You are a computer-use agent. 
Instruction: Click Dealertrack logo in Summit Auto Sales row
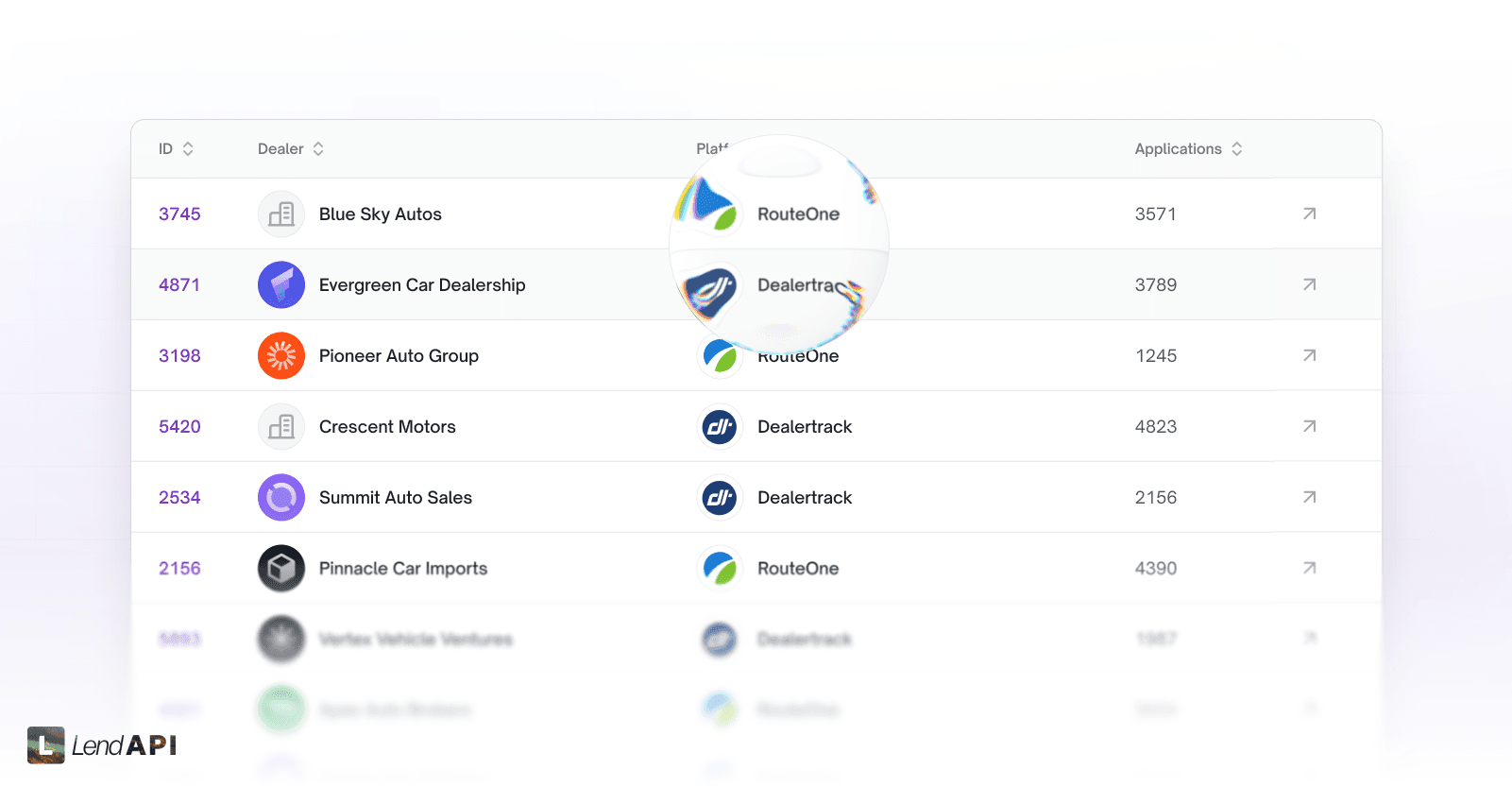click(720, 498)
